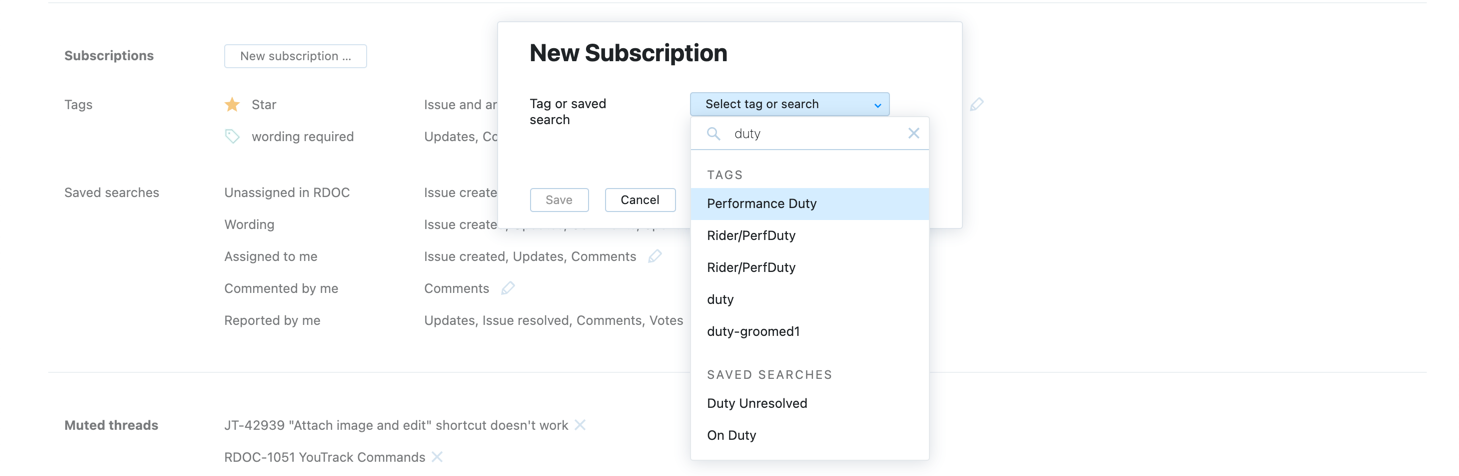
Task: Click the yellow Star tag icon
Action: click(x=232, y=104)
